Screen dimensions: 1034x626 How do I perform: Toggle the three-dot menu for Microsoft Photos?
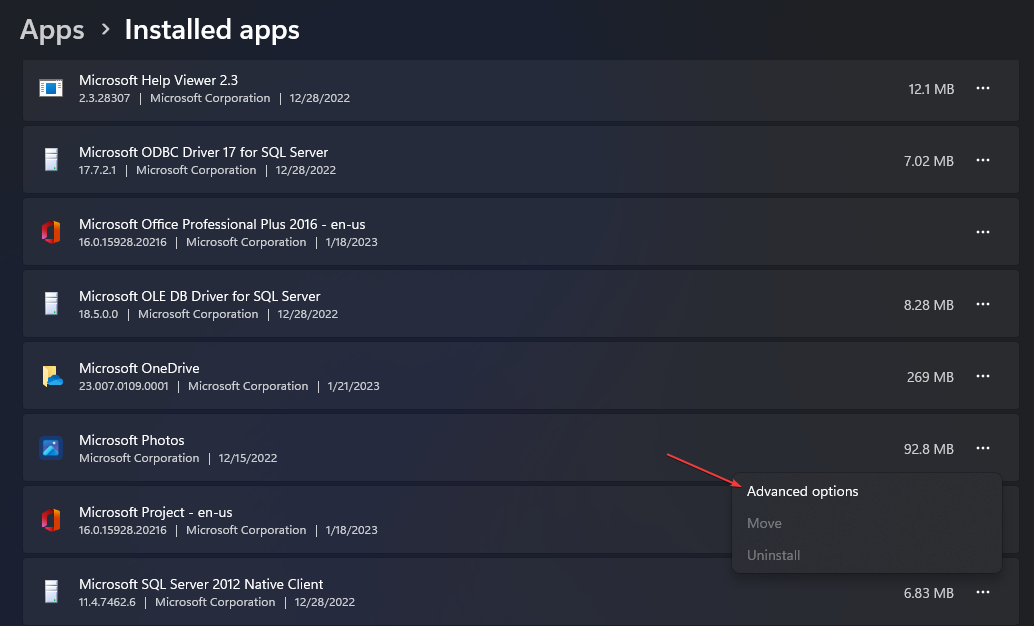coord(983,448)
